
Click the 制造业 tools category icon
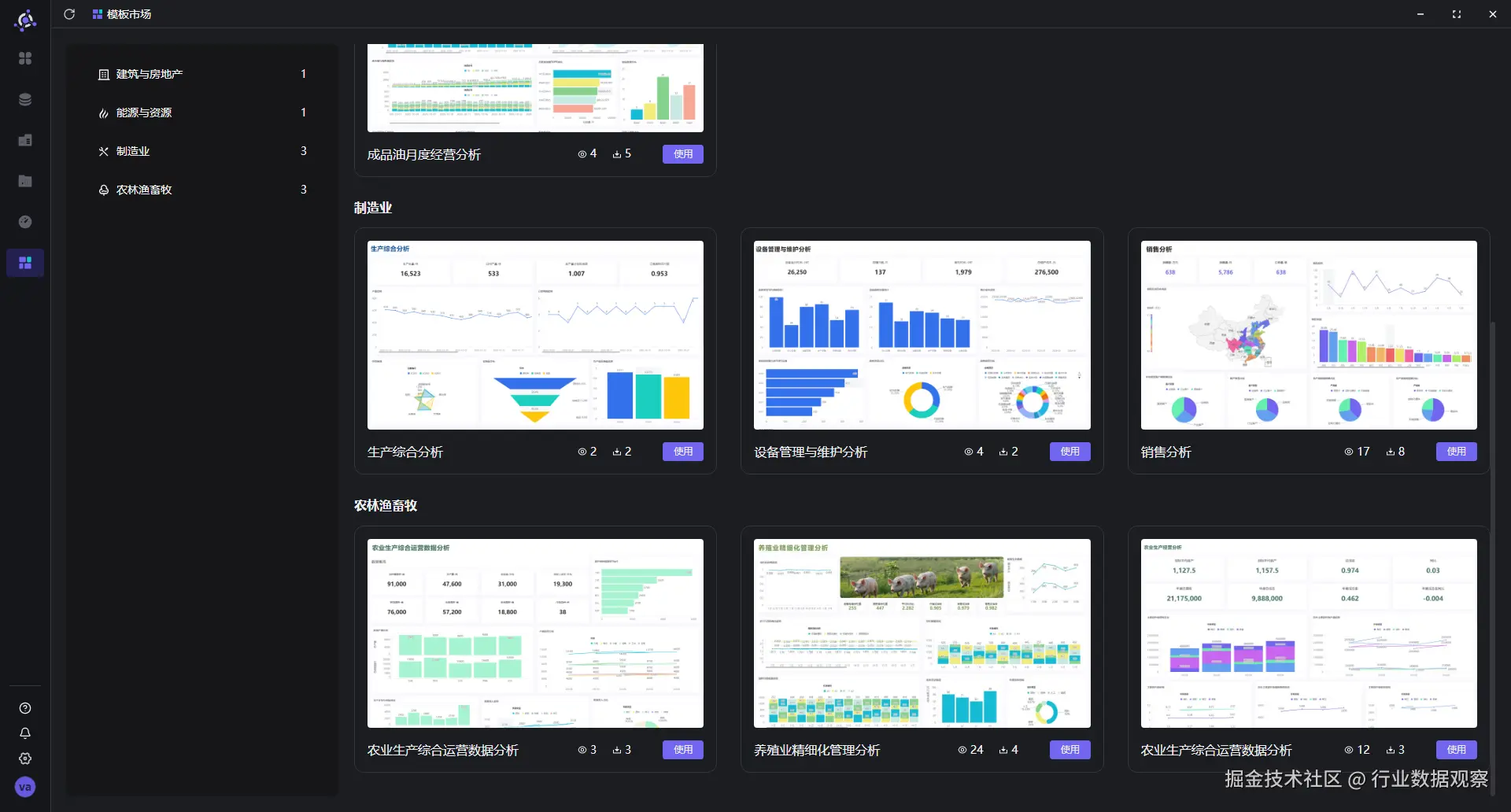coord(104,152)
